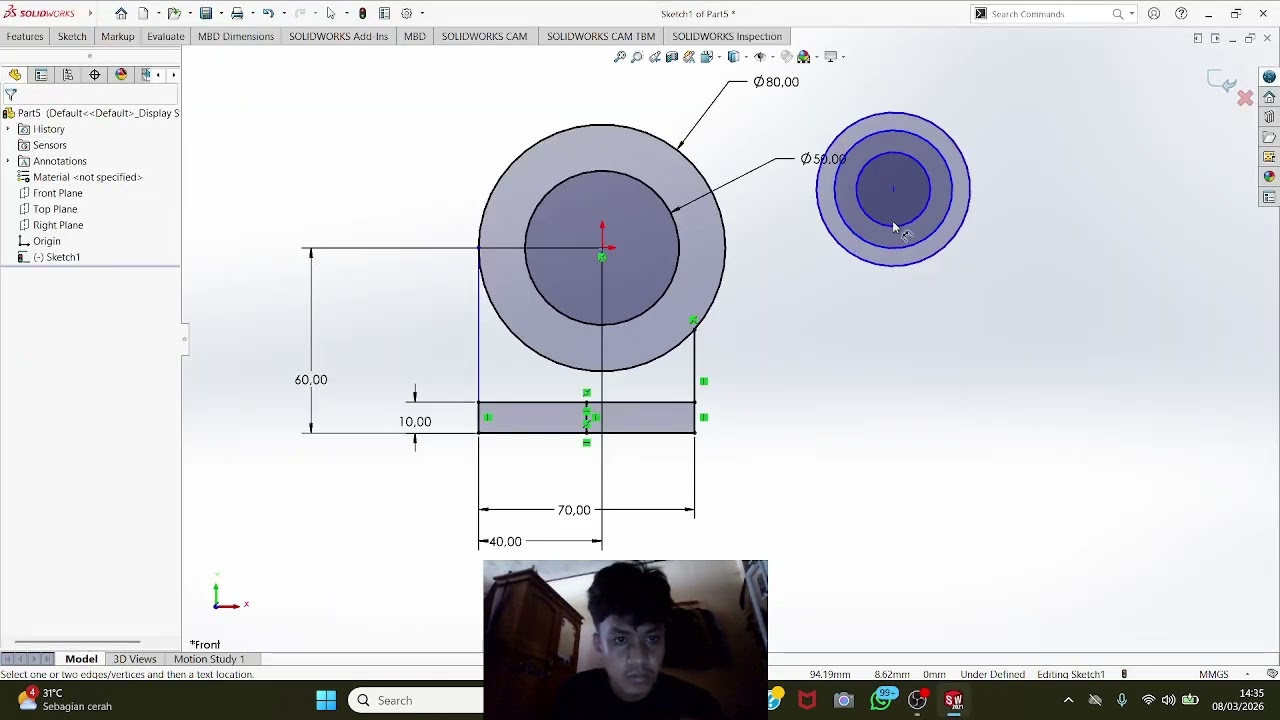Open File Properties icon in title toolbar
This screenshot has height=720, width=1280.
[384, 14]
